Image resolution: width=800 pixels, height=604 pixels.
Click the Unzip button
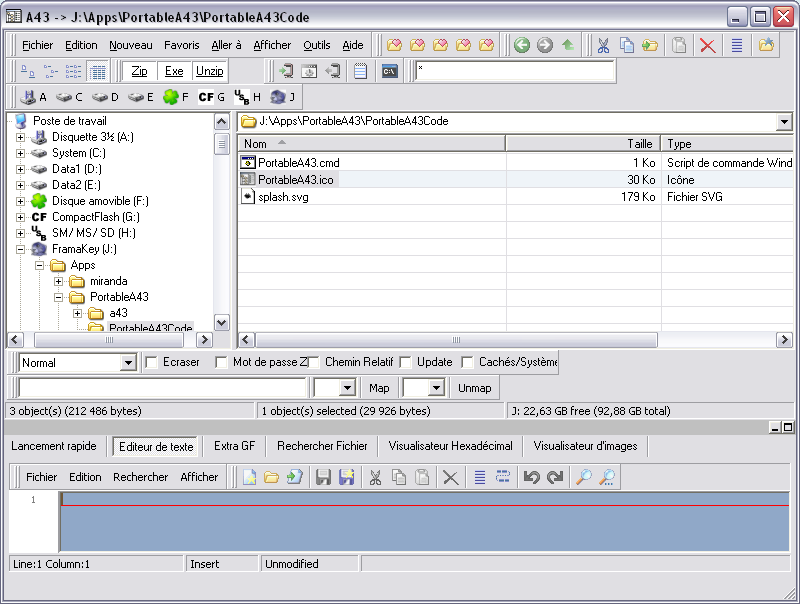pos(210,71)
